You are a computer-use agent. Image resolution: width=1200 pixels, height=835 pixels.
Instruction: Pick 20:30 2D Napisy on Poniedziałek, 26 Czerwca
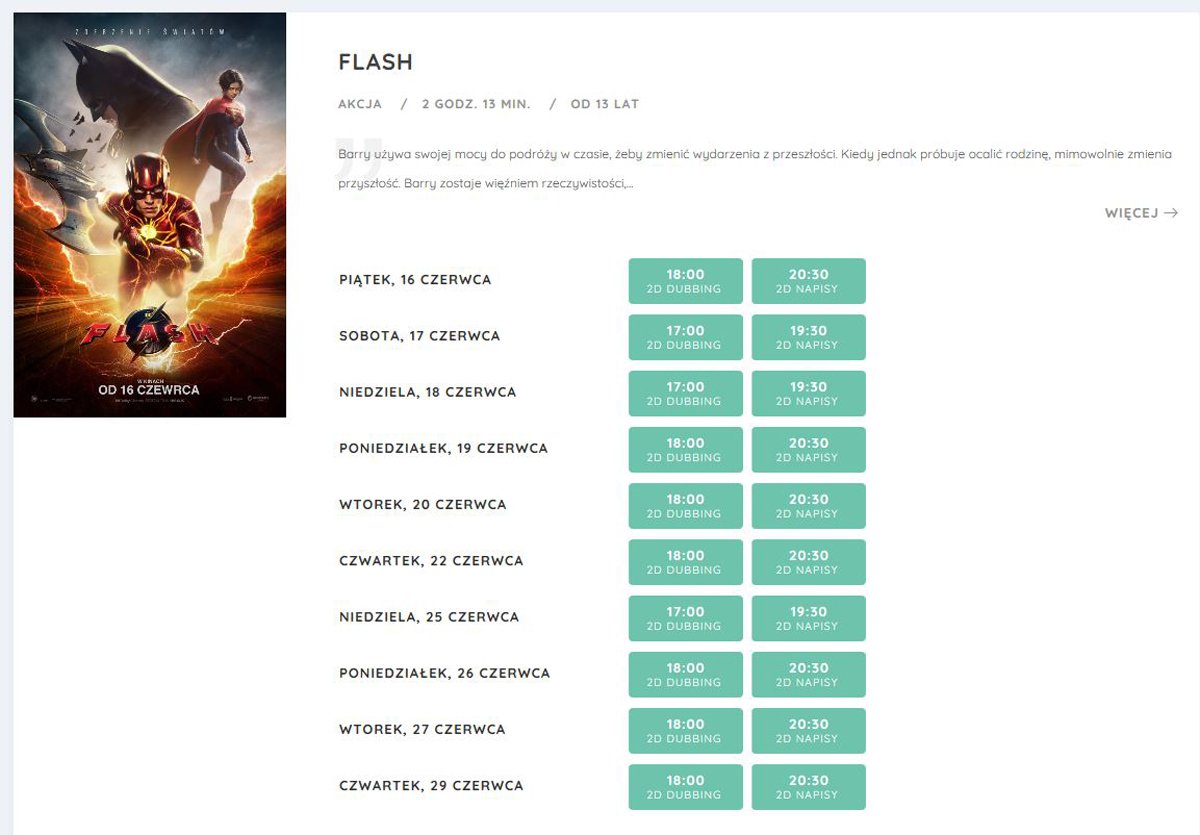pyautogui.click(x=809, y=674)
